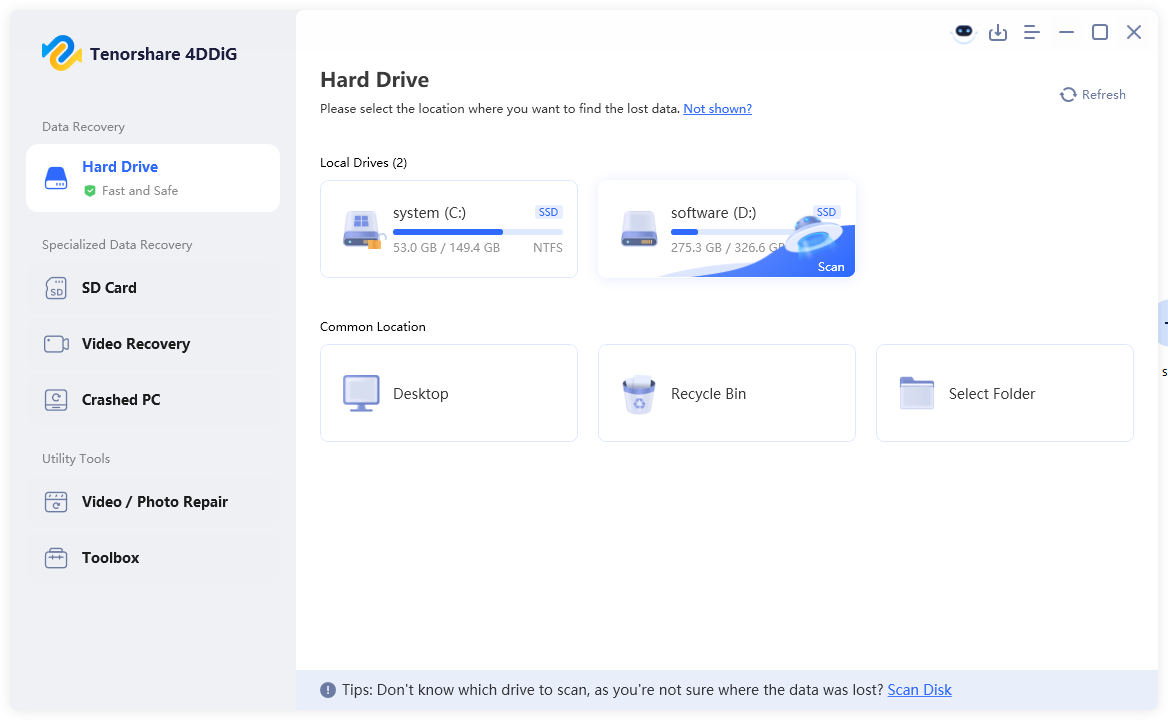
Task: Click the SSD badge on software (D:)
Action: click(x=826, y=212)
